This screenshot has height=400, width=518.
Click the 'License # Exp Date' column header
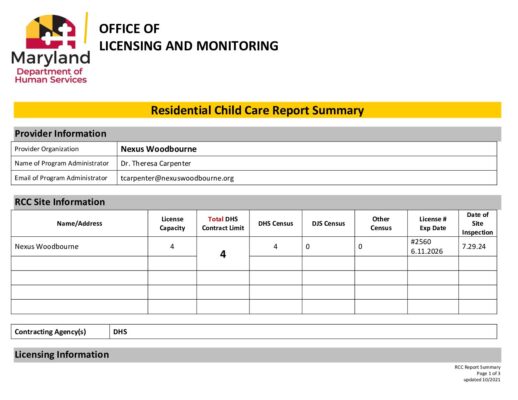coord(433,223)
